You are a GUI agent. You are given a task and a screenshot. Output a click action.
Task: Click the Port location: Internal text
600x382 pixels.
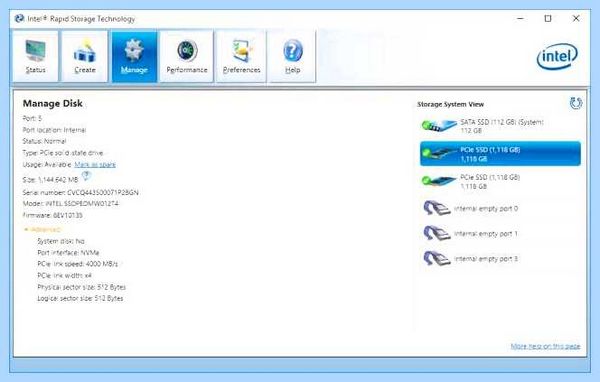(x=54, y=130)
